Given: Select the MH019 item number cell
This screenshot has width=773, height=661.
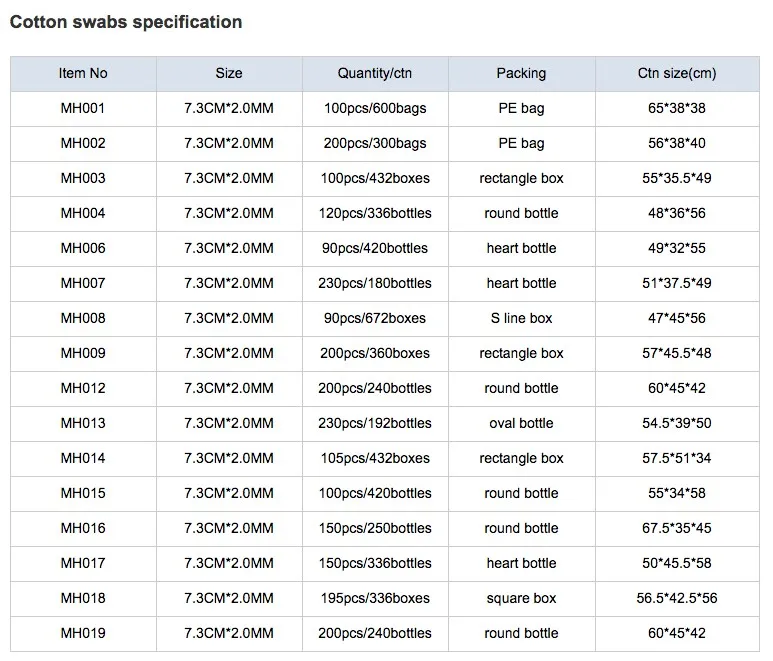Looking at the screenshot, I should (x=83, y=633).
